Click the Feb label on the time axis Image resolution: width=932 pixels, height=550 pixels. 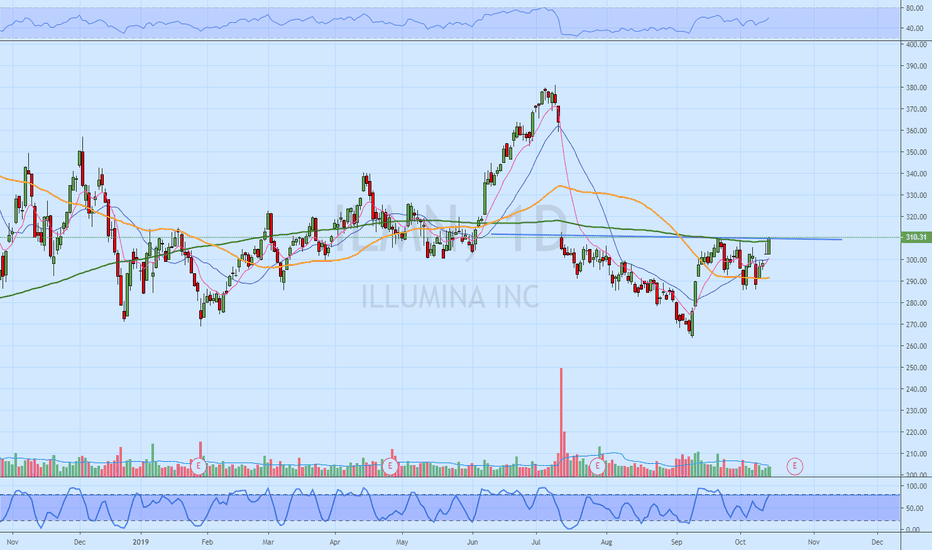click(207, 542)
